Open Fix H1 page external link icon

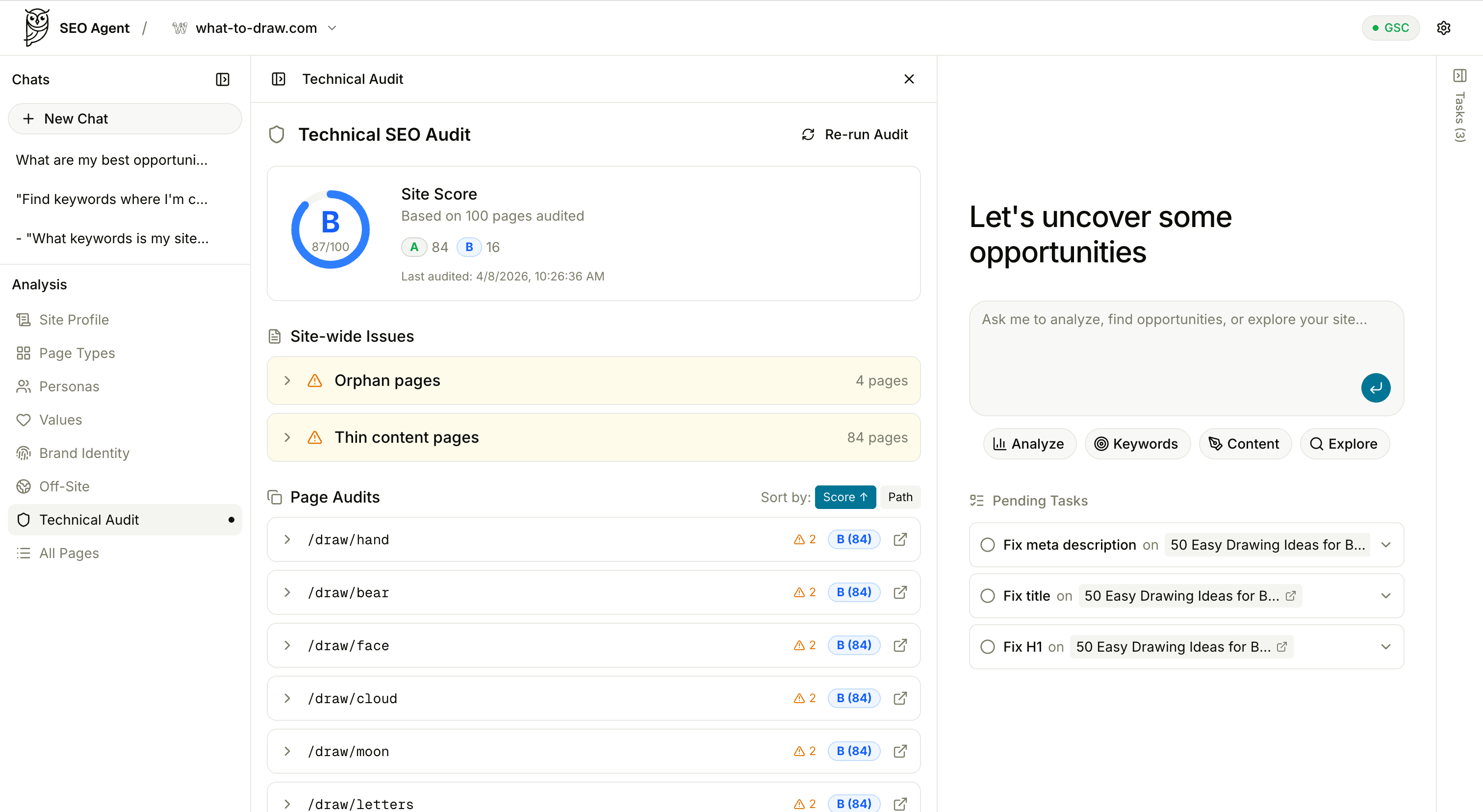tap(1281, 647)
